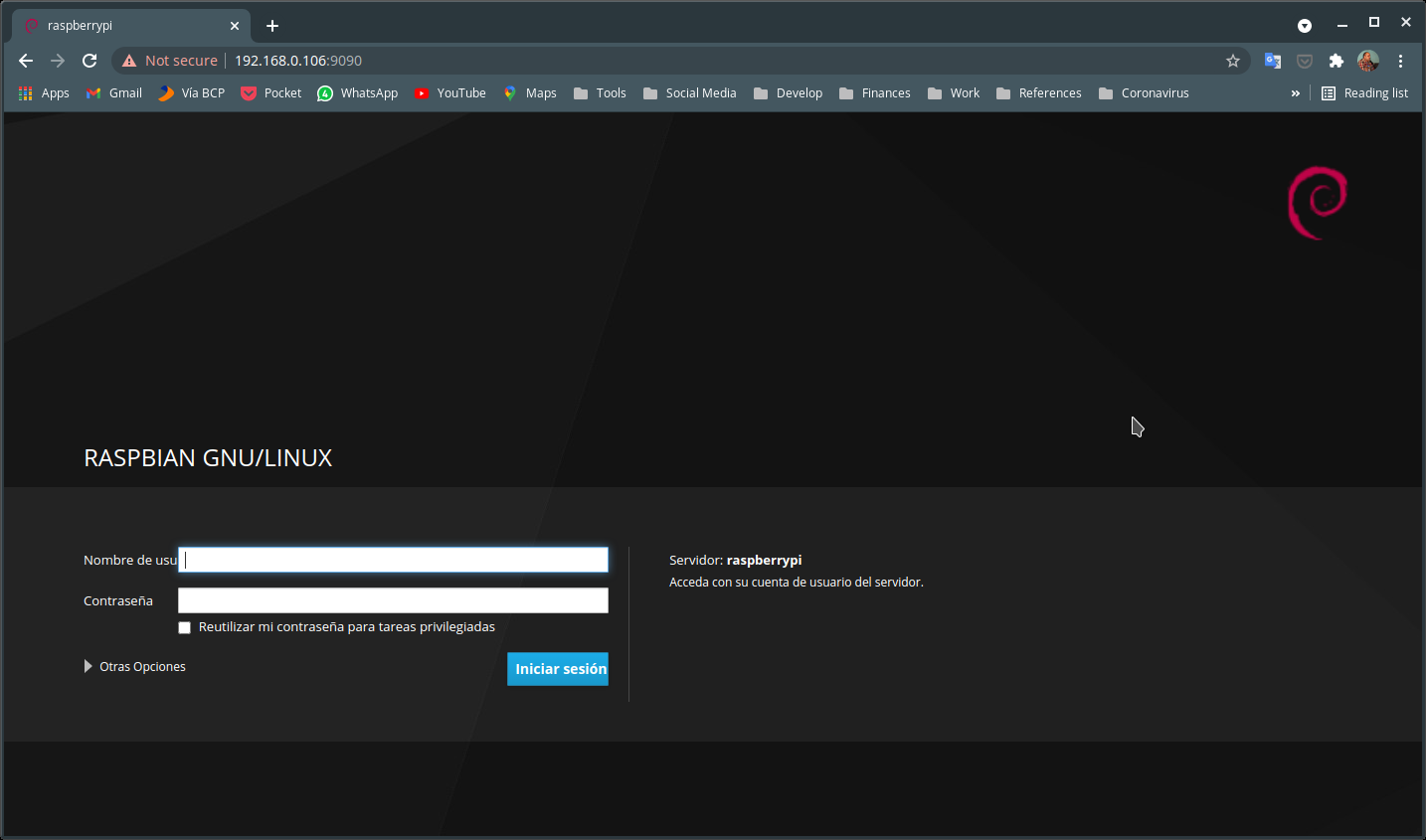This screenshot has width=1426, height=840.
Task: Click the browser reload page icon
Action: pos(89,61)
